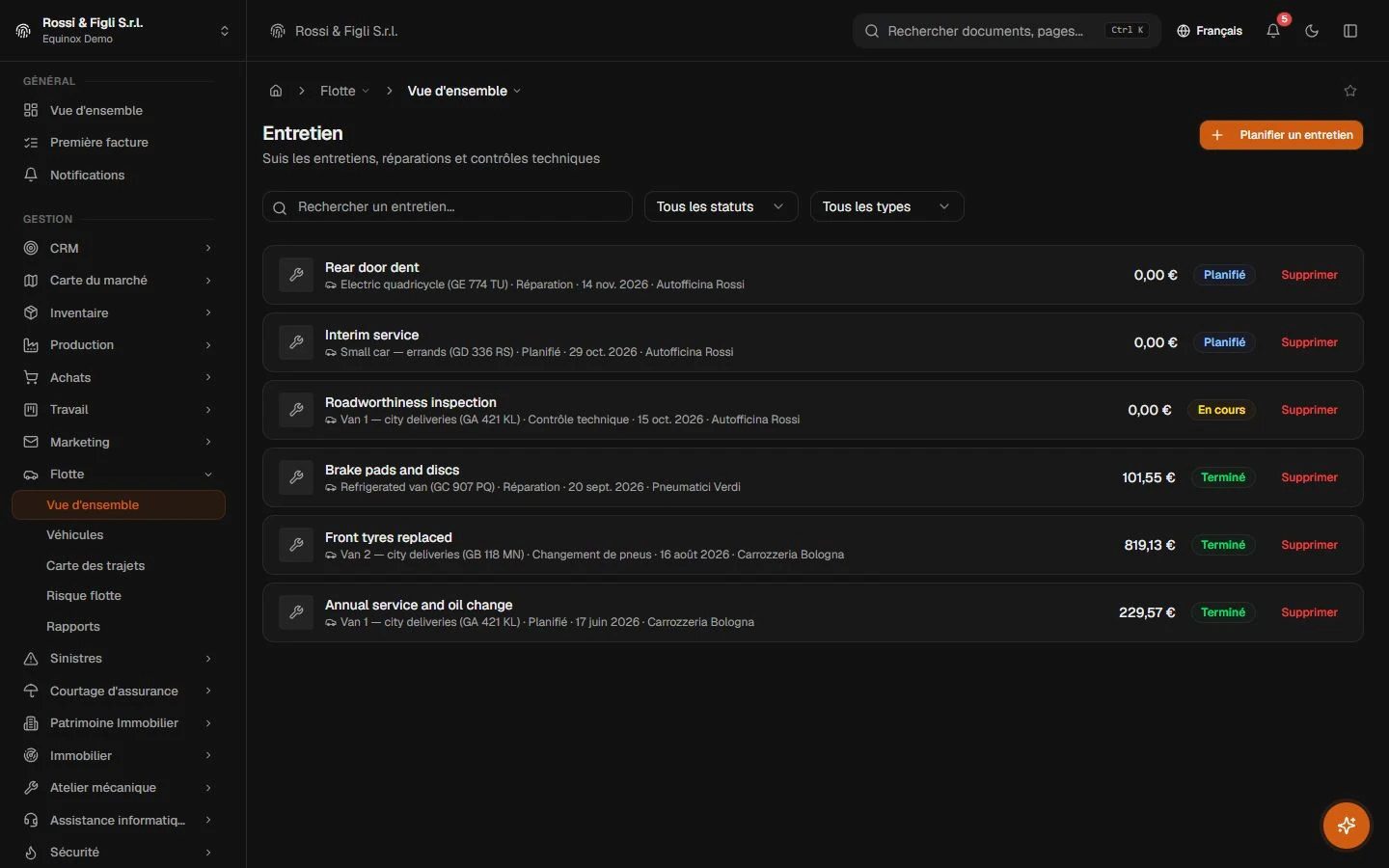Expand Inventaire sidebar section
The width and height of the screenshot is (1389, 868).
point(119,312)
